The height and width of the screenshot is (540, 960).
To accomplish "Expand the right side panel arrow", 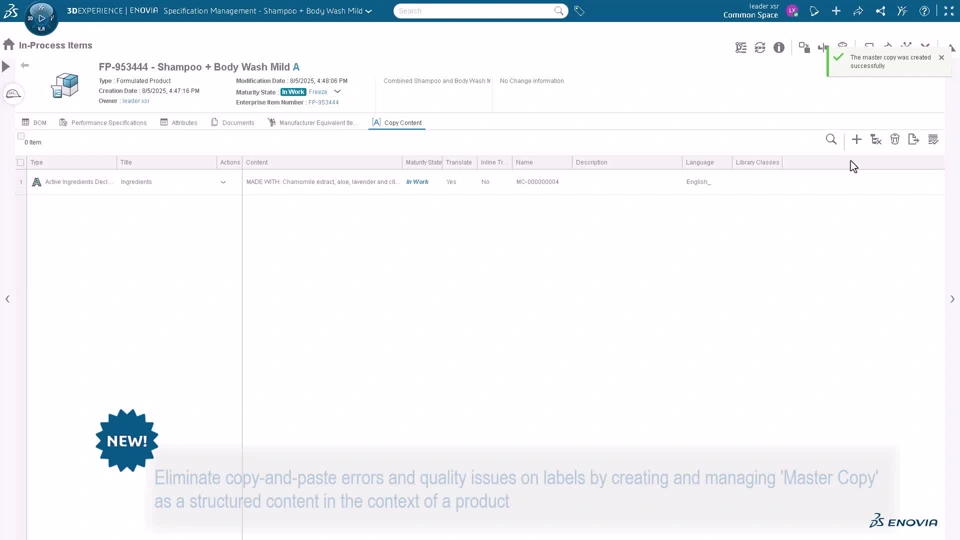I will 952,299.
